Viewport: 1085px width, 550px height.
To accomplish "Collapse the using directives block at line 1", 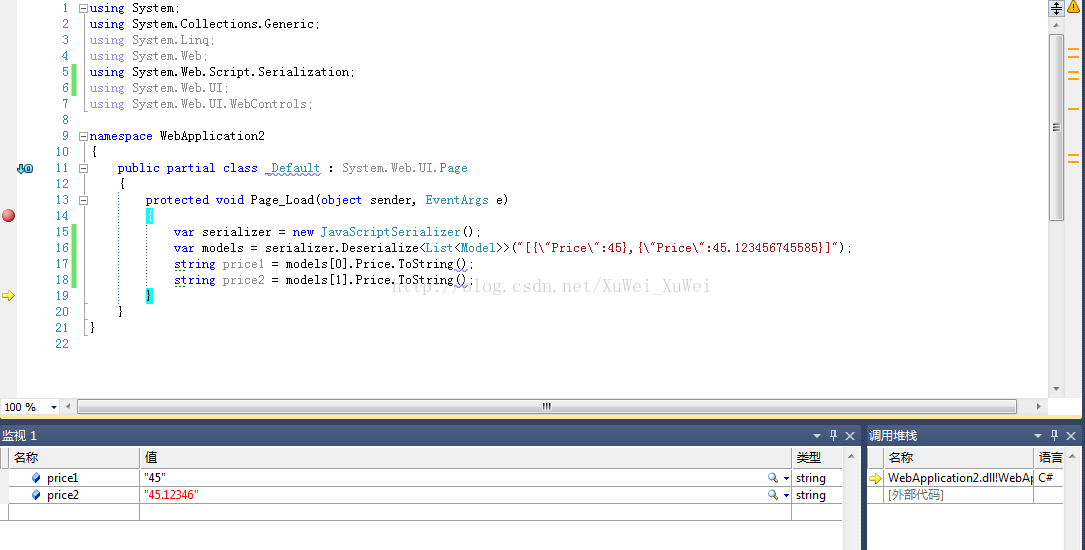I will 83,8.
